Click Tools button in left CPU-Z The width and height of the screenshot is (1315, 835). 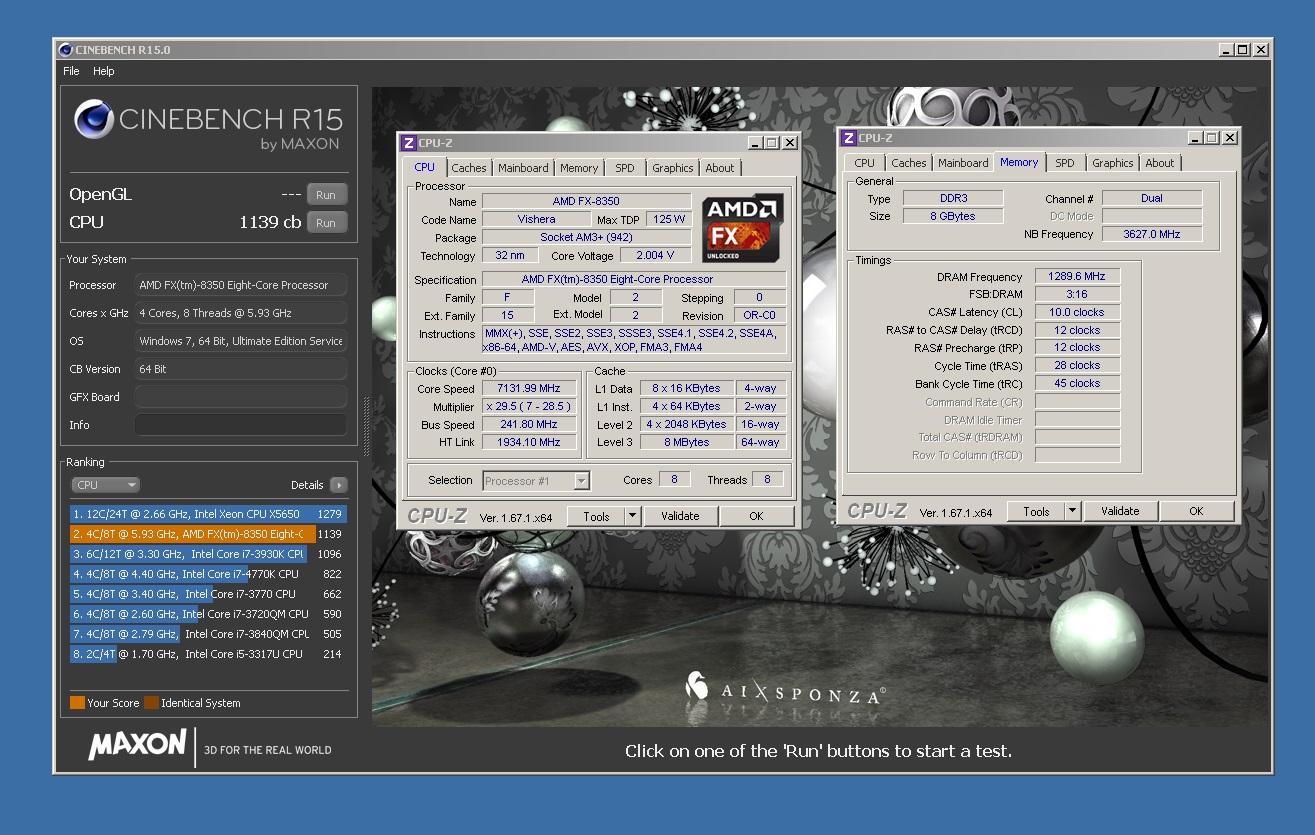(x=596, y=516)
